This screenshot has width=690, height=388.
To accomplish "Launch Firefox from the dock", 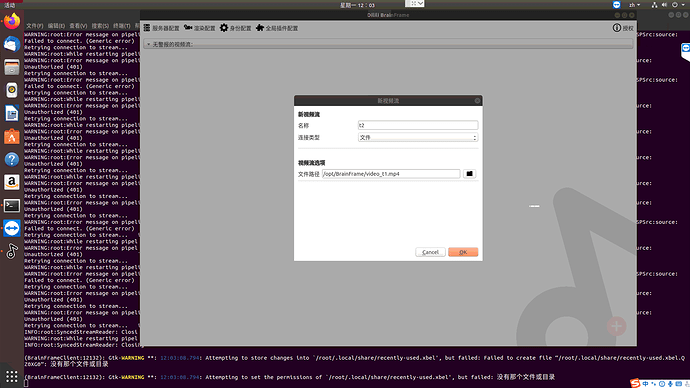I will click(12, 21).
